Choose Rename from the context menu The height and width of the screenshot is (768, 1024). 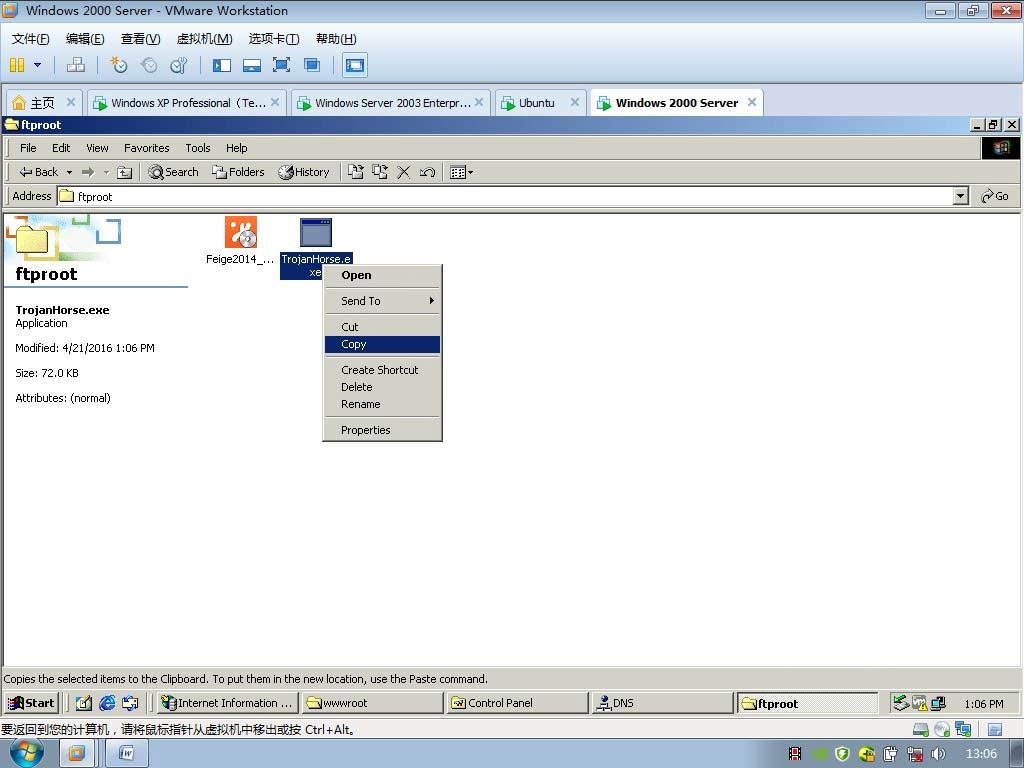(383, 404)
